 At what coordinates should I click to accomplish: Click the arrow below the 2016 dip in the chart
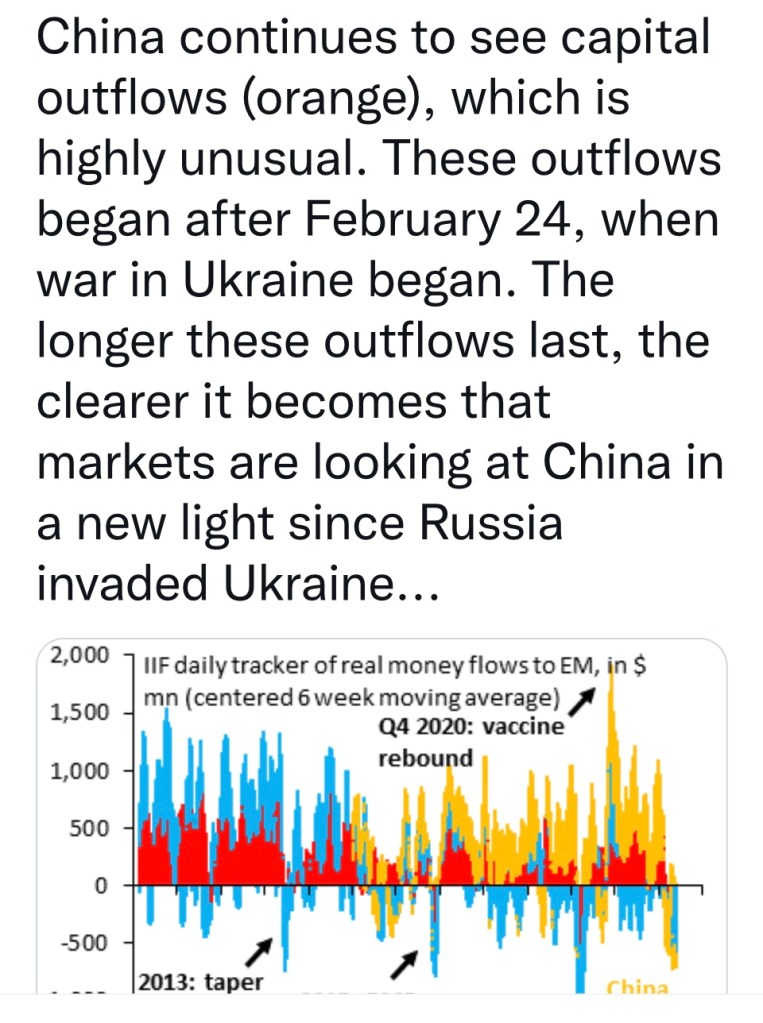pyautogui.click(x=403, y=962)
